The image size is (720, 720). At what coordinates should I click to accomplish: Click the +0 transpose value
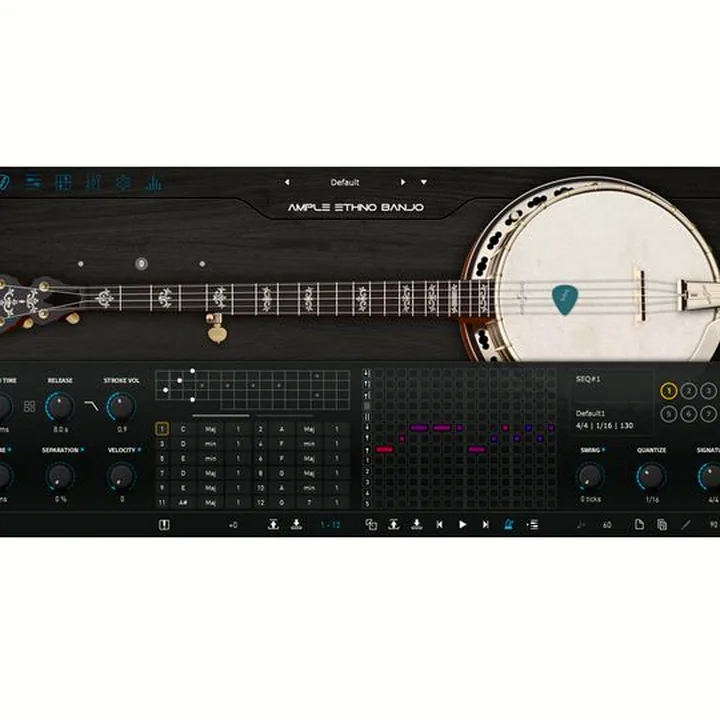233,524
